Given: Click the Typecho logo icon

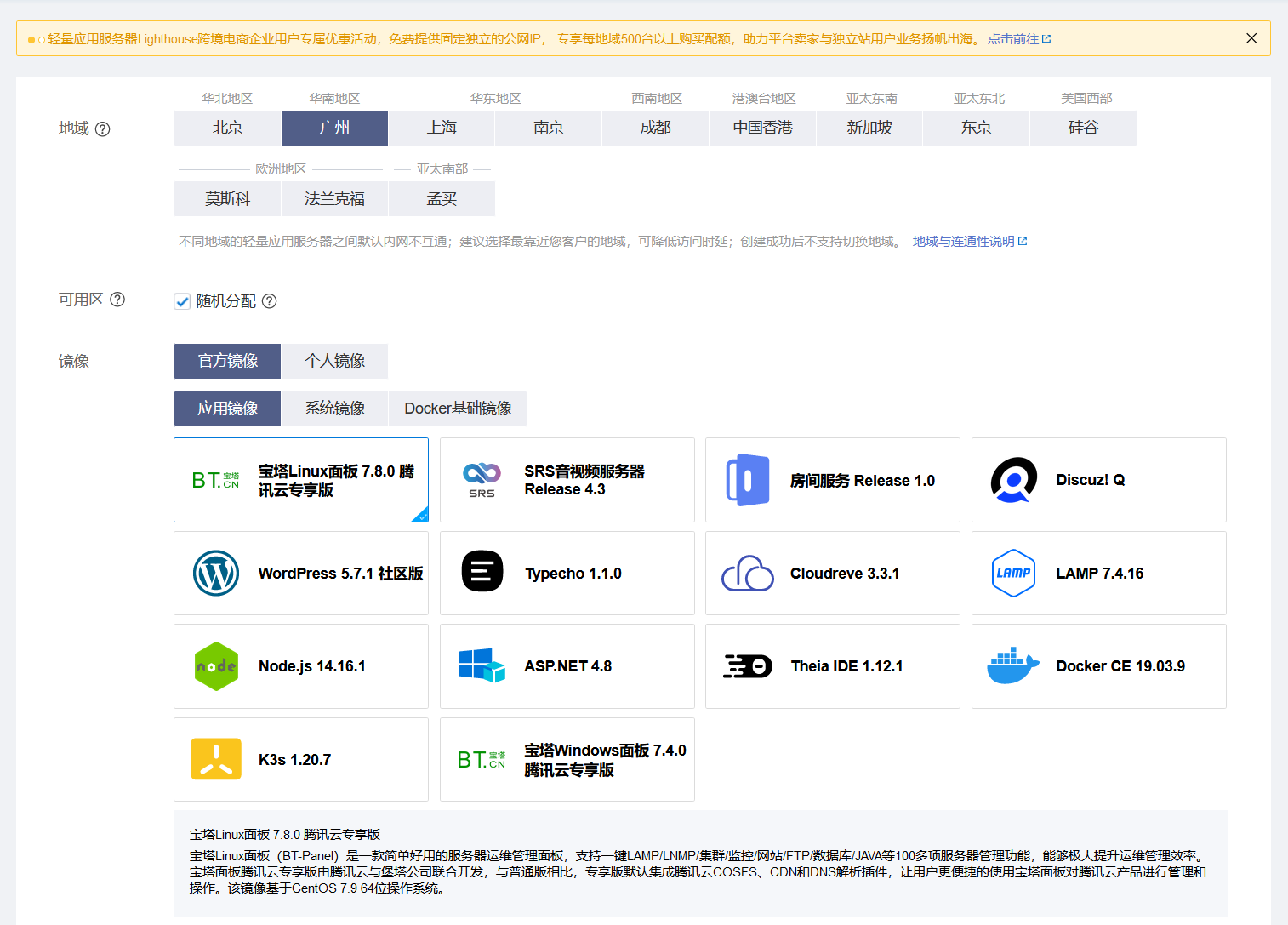Looking at the screenshot, I should click(x=482, y=570).
